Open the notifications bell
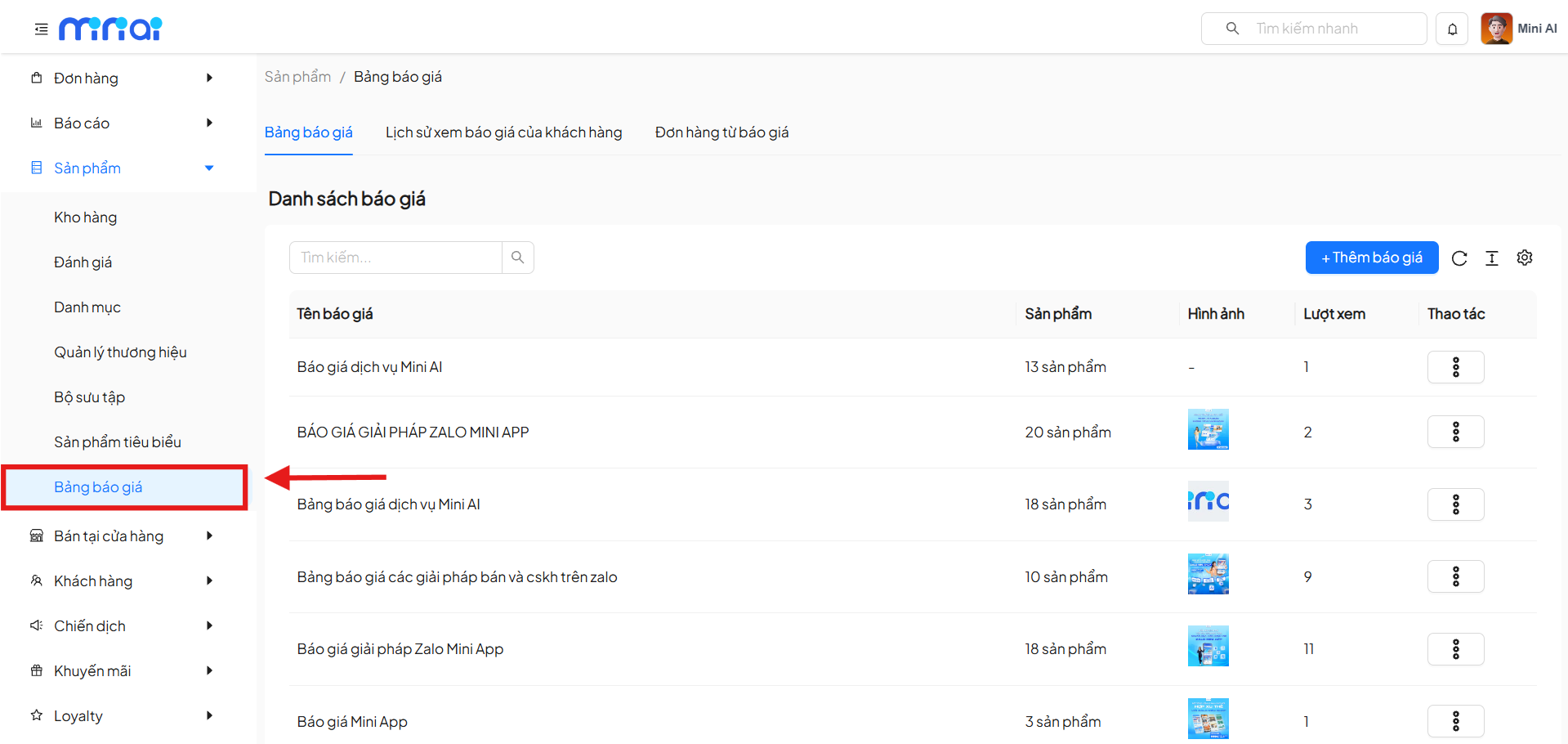Screen dimensions: 1568x744 1452,29
